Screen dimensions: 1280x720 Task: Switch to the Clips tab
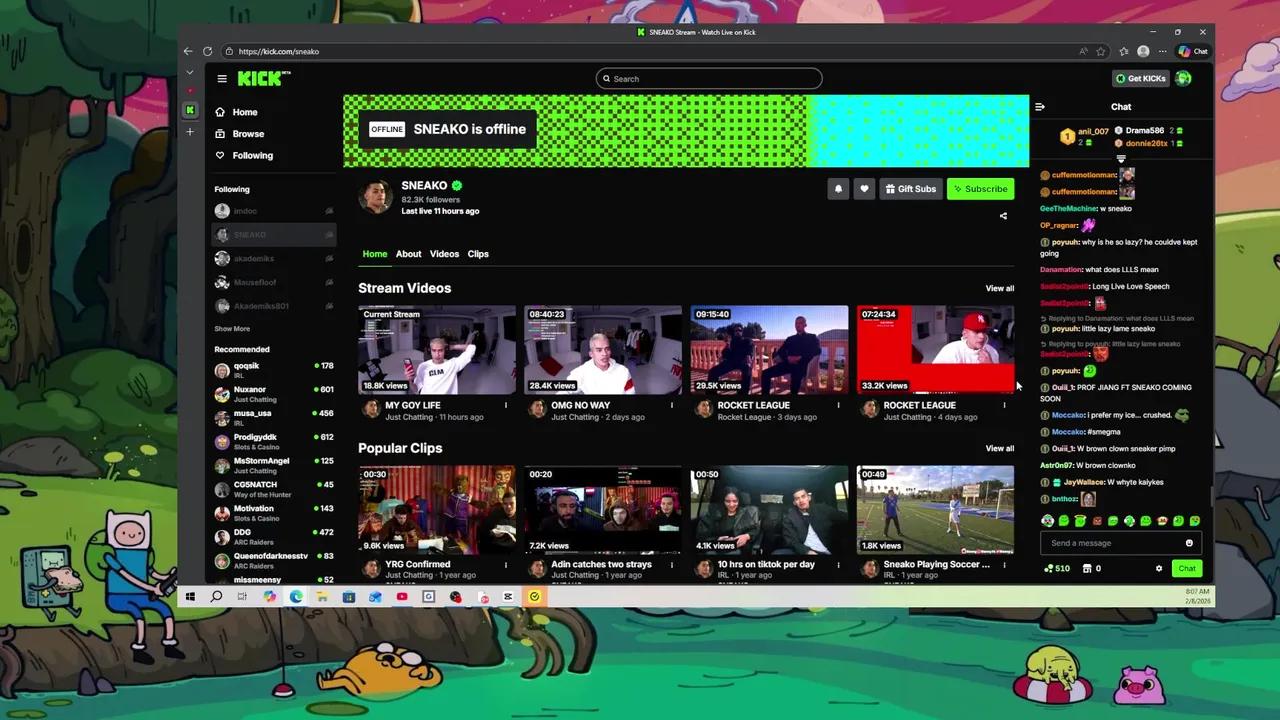478,254
